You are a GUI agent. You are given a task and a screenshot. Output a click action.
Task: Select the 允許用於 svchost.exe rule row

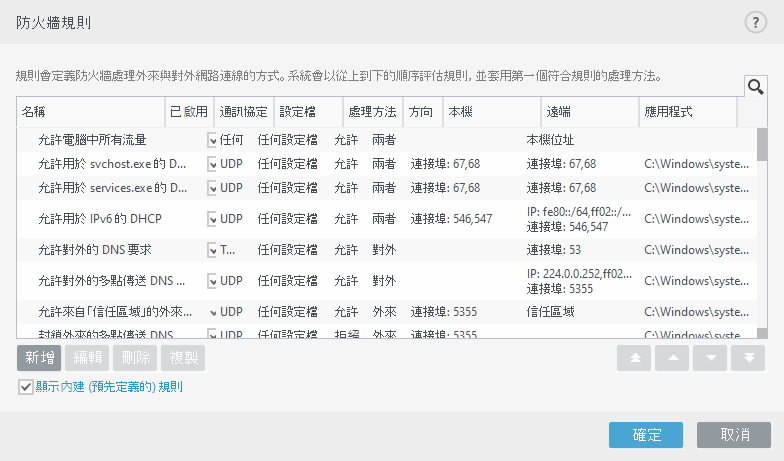110,163
